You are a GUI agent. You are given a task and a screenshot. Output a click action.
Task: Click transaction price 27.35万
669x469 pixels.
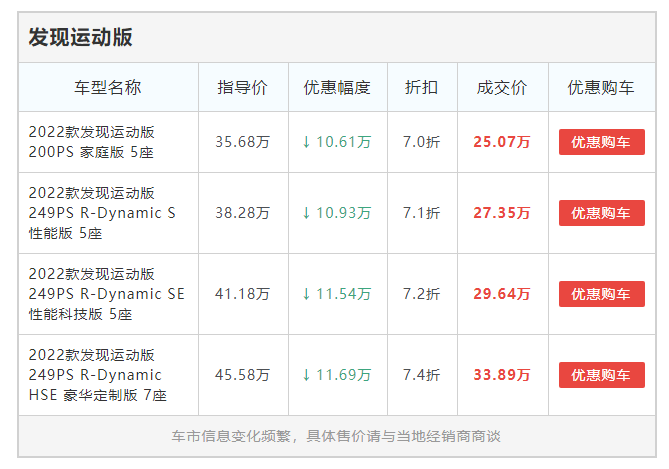(x=502, y=213)
